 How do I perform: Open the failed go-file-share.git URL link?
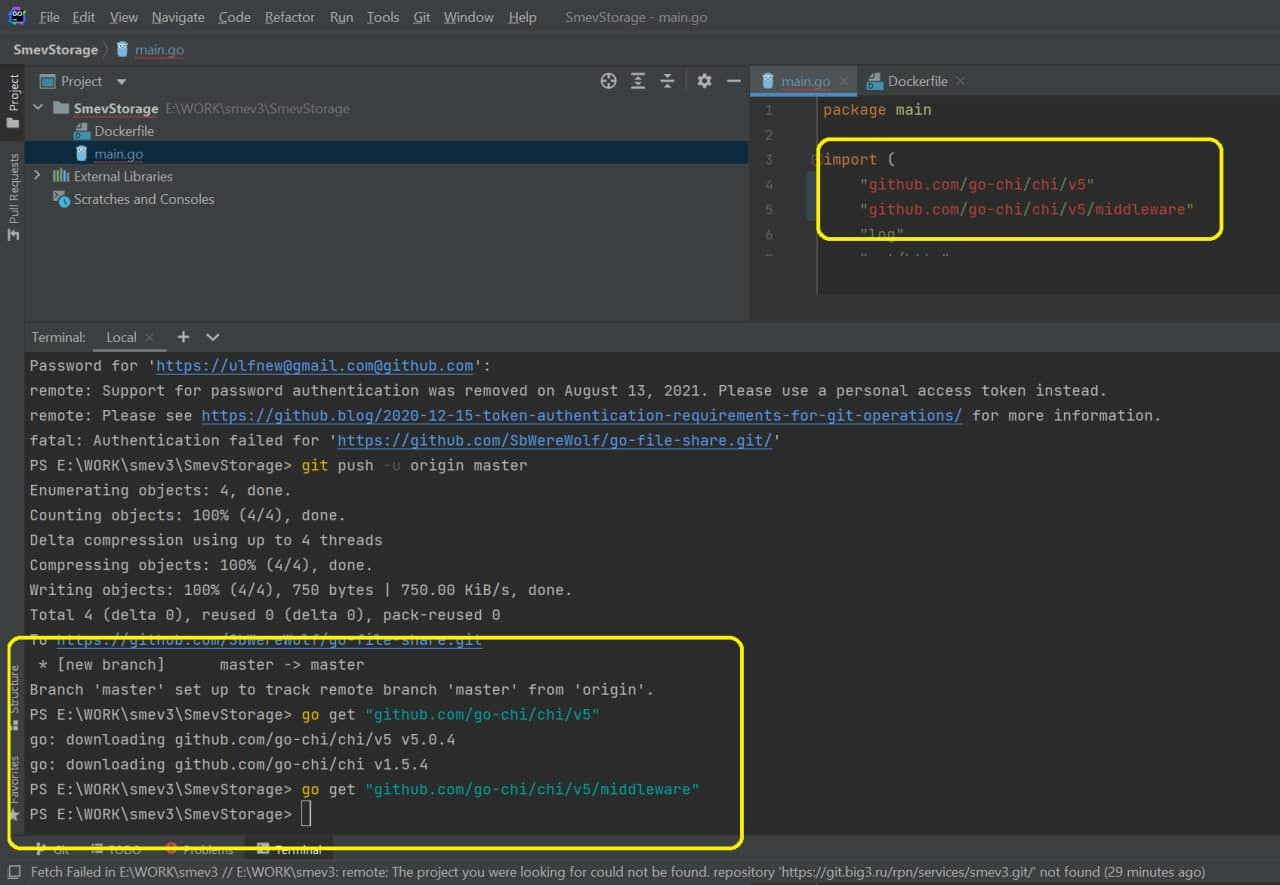[x=555, y=440]
